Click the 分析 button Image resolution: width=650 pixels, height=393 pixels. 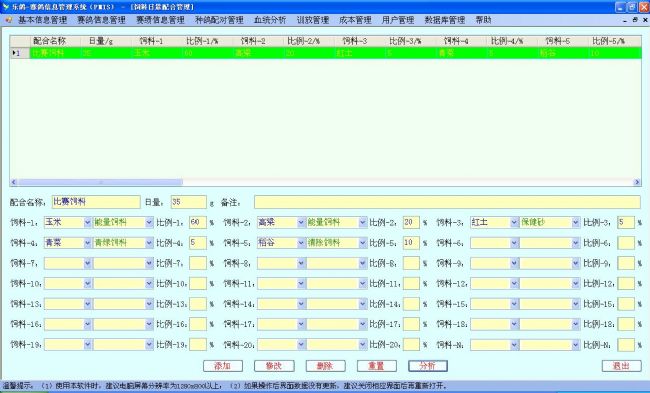[x=428, y=366]
